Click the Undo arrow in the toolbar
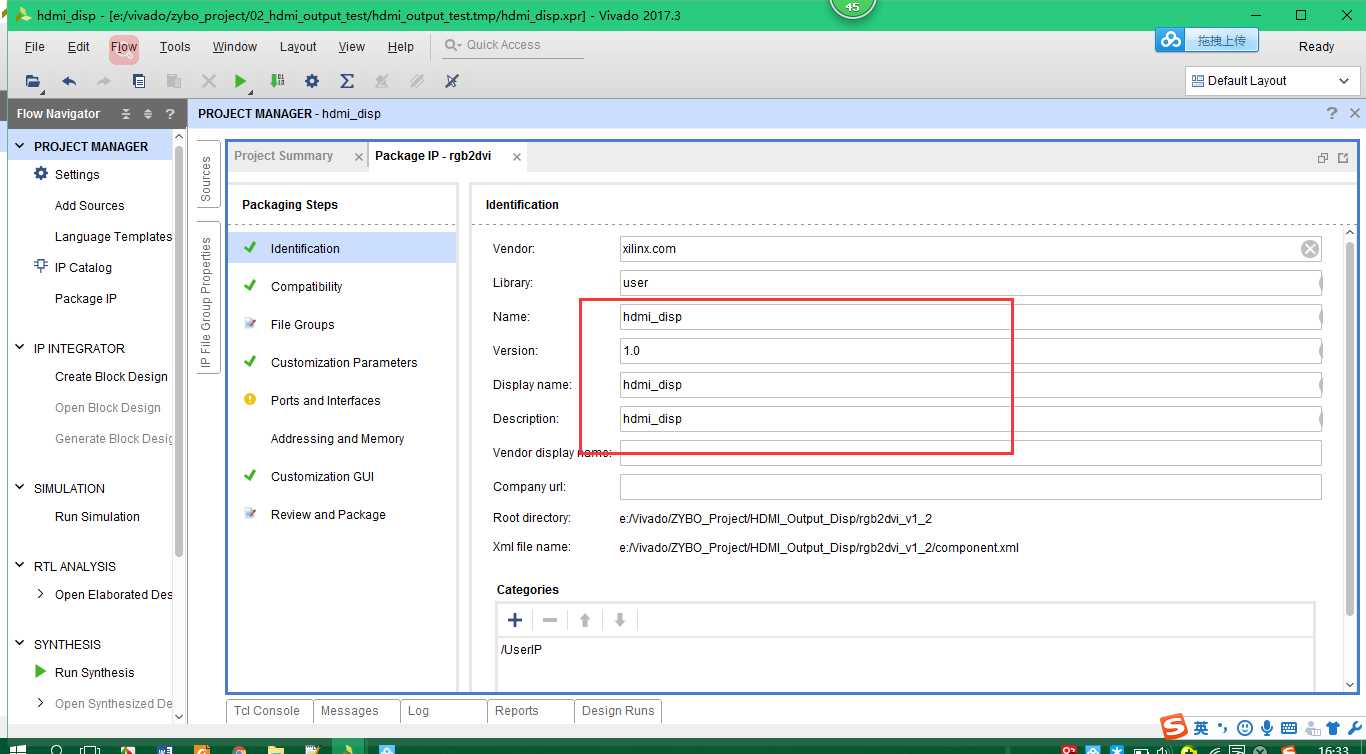The height and width of the screenshot is (754, 1366). click(x=69, y=81)
